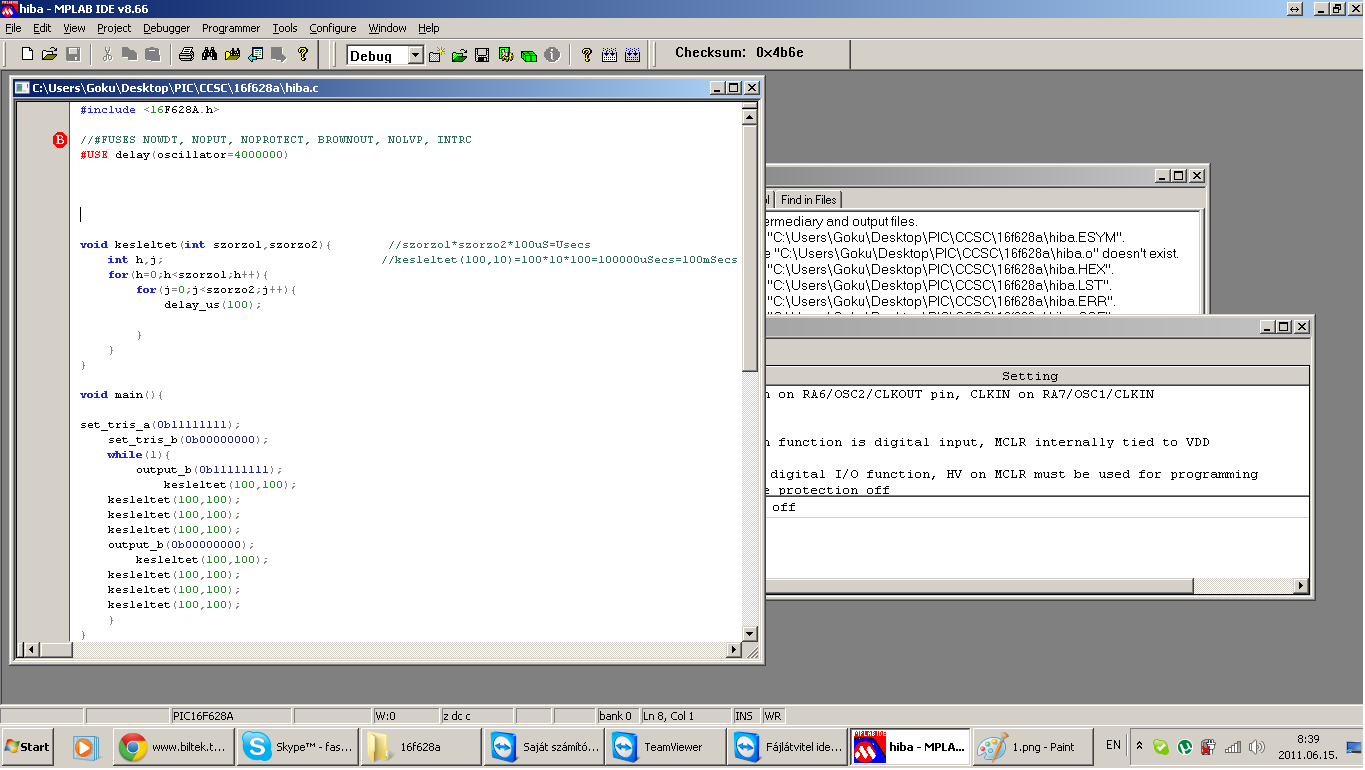This screenshot has height=770, width=1365.
Task: Click the Setting column header
Action: tap(1029, 376)
